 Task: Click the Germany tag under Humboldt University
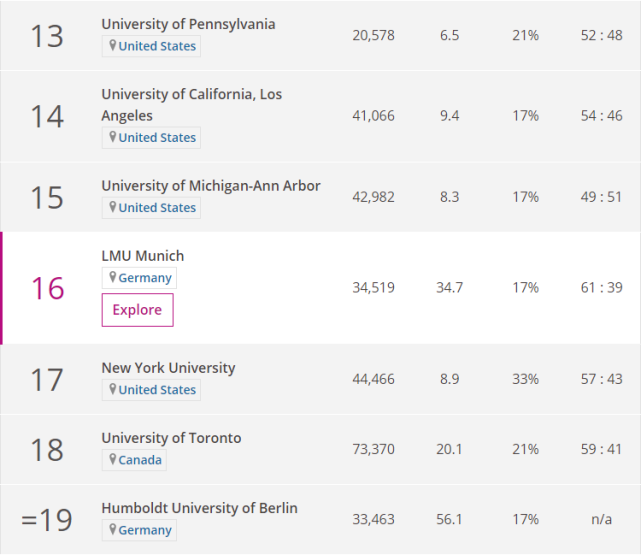[x=145, y=530]
